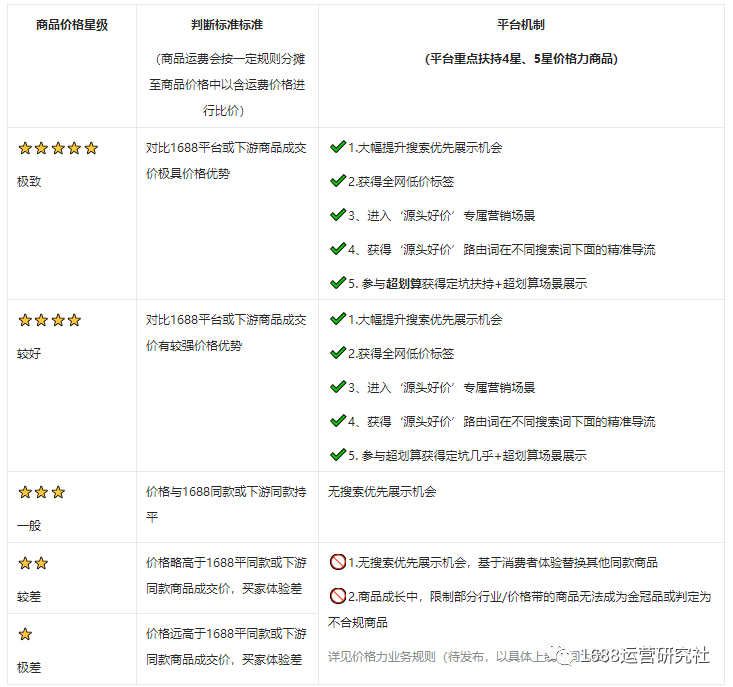Select the 判断标准标准 column header
733x687 pixels.
point(226,24)
